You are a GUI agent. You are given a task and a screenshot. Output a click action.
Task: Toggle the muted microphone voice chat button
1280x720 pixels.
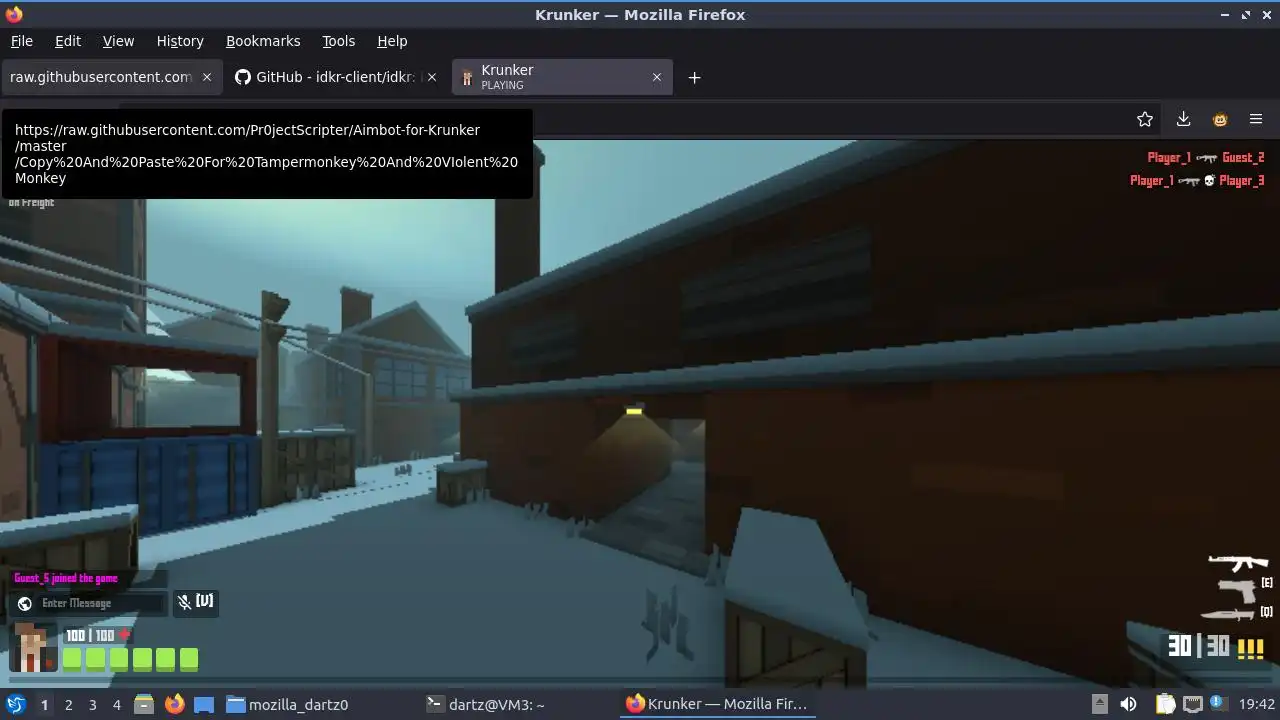tap(195, 602)
